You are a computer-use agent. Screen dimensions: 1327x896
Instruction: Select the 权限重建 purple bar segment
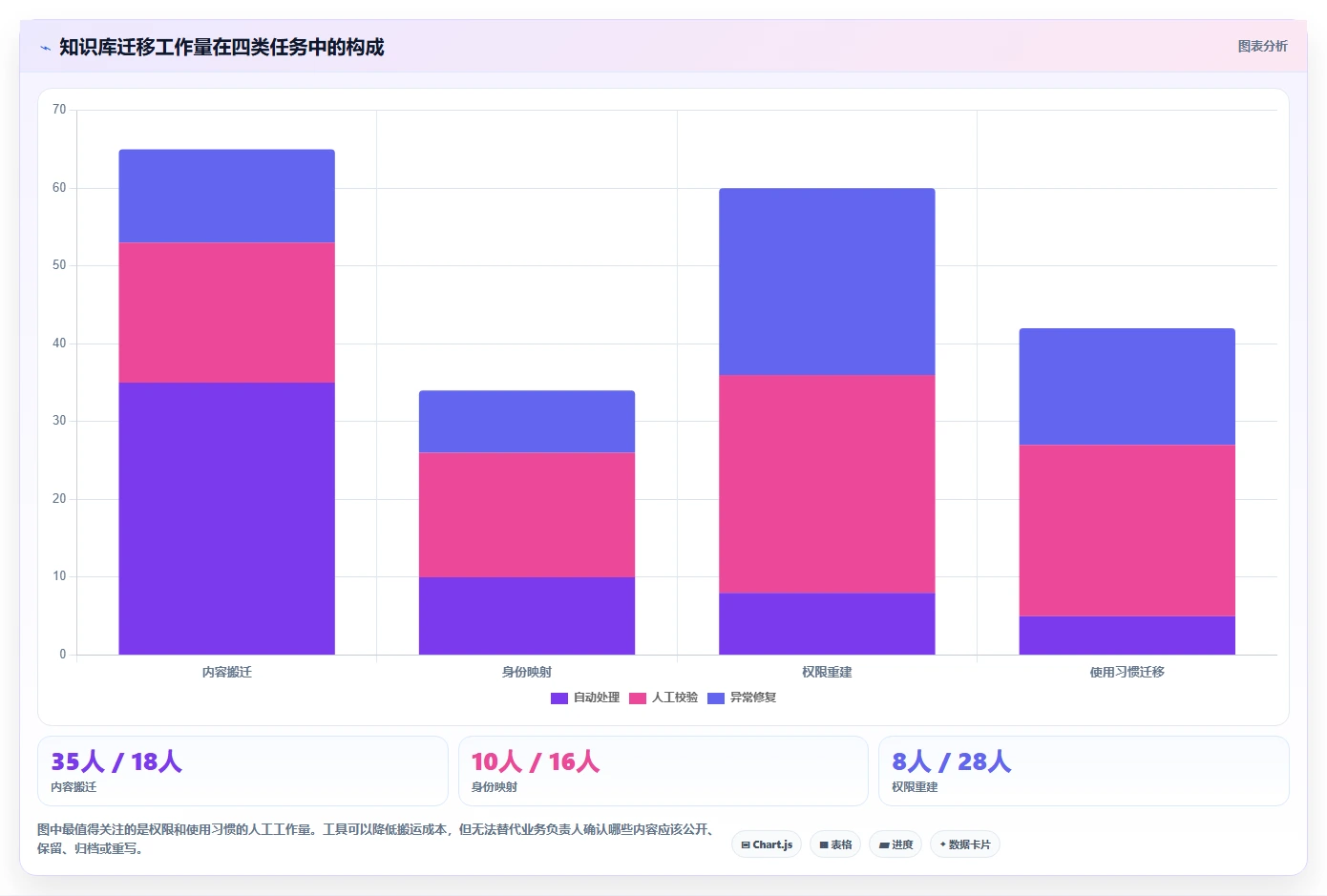[827, 624]
